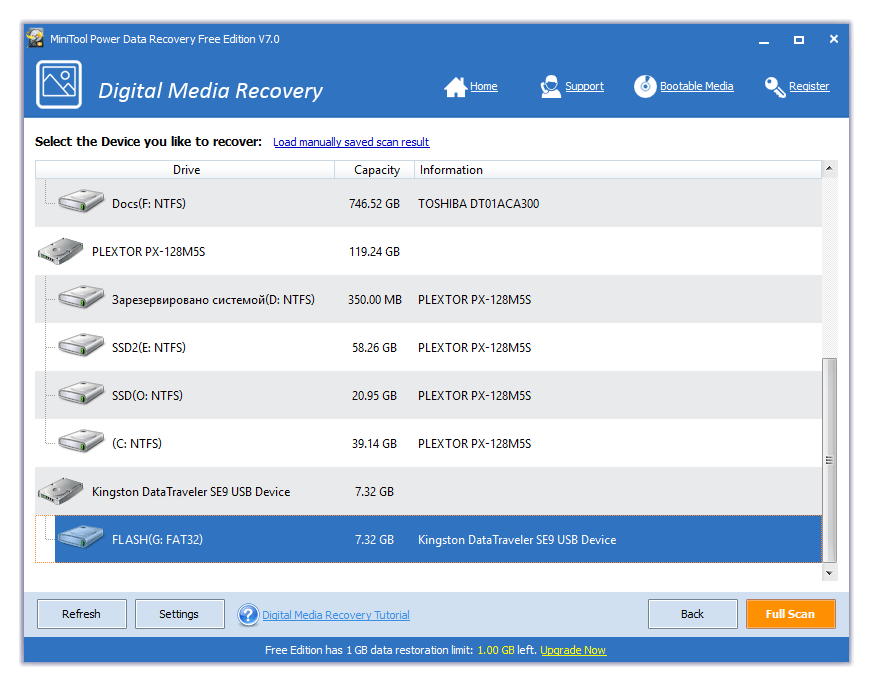Click the Digital Media Recovery picture icon
Screen dimensions: 883x680
59,85
